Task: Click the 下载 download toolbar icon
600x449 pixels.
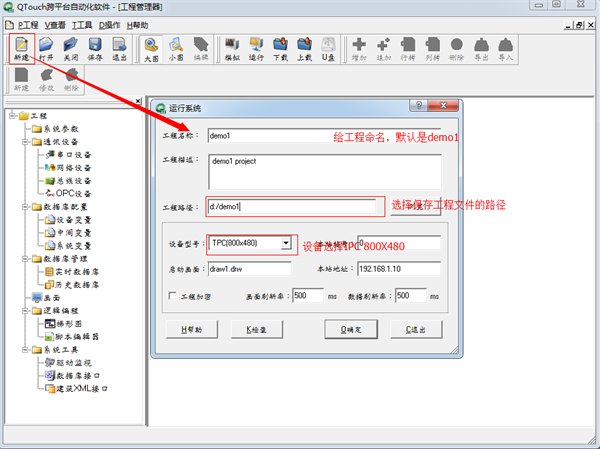Action: [279, 48]
